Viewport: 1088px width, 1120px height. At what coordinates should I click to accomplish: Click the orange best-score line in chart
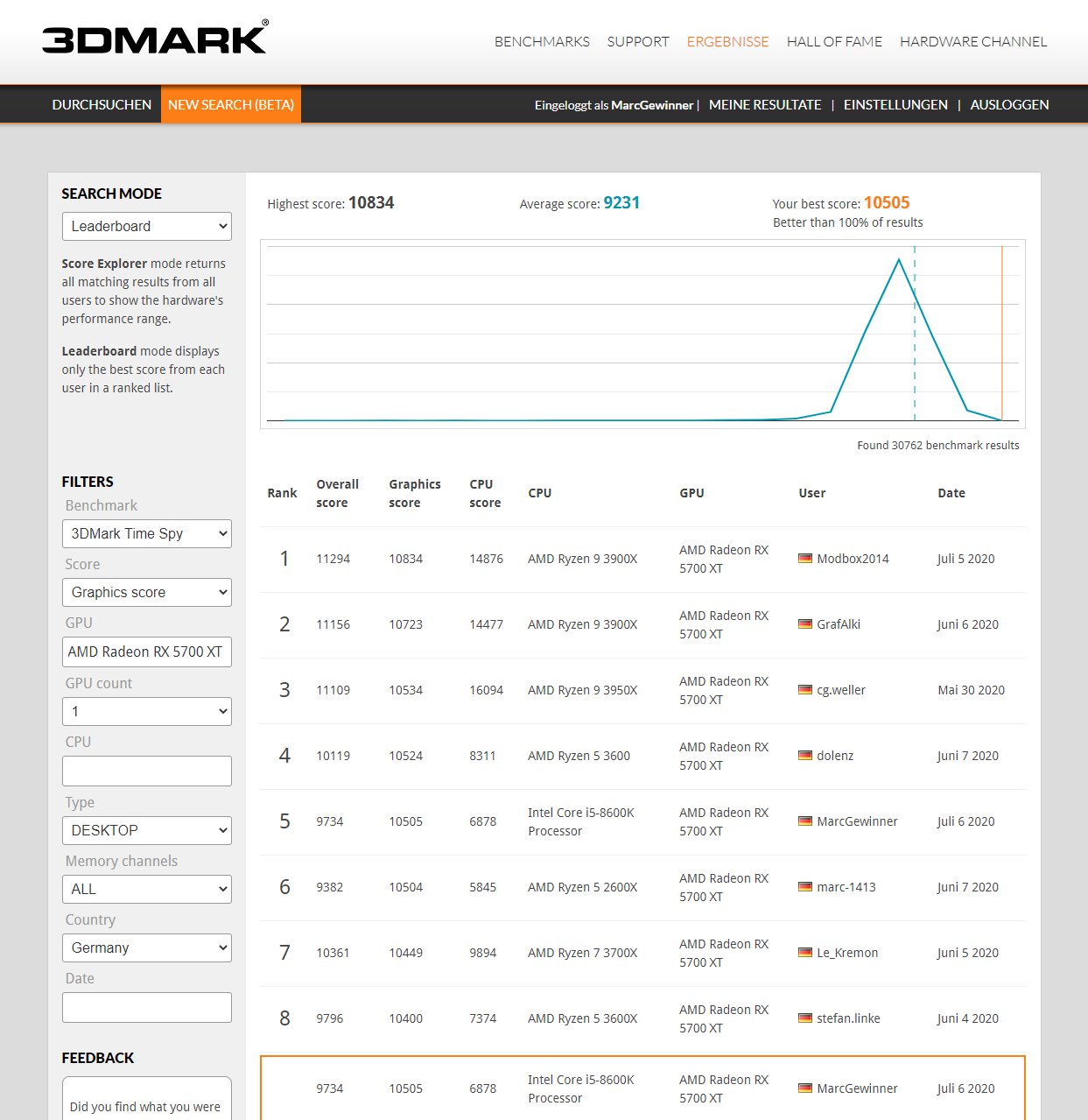[x=1001, y=333]
